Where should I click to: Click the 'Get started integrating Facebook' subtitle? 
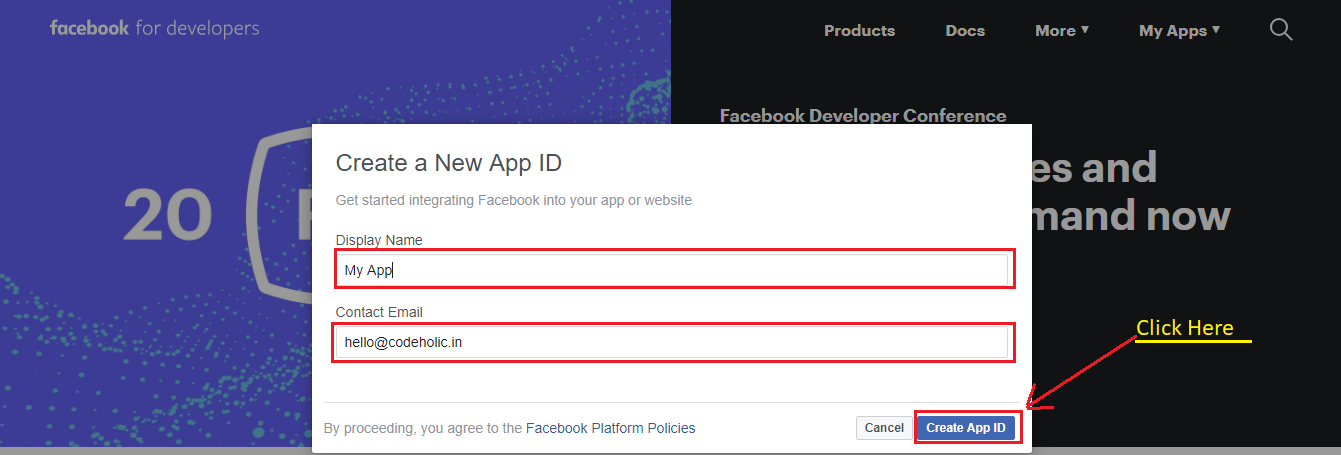coord(514,200)
